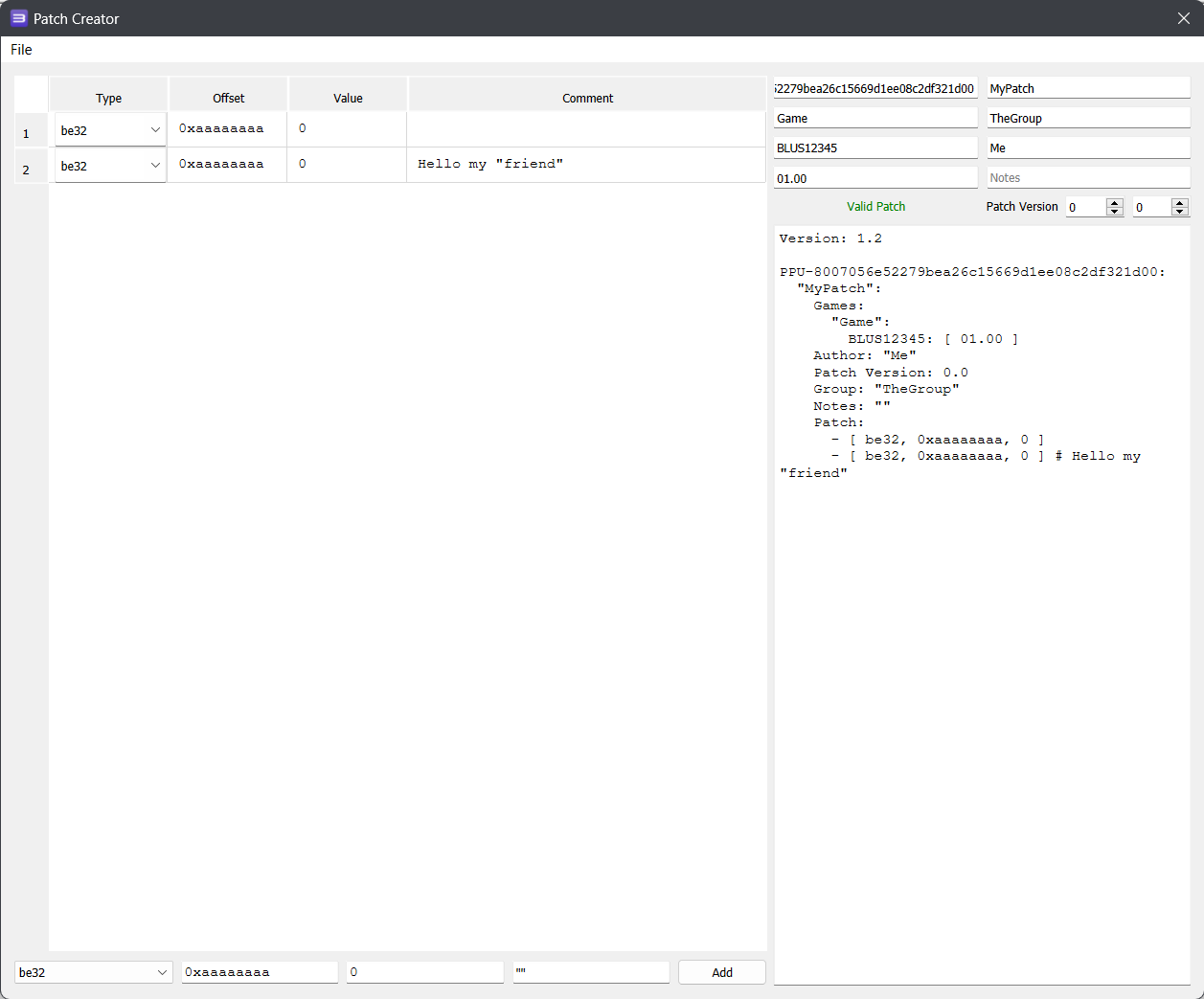This screenshot has height=999, width=1204.
Task: Decrement the second Patch Version spinner
Action: pos(1179,212)
